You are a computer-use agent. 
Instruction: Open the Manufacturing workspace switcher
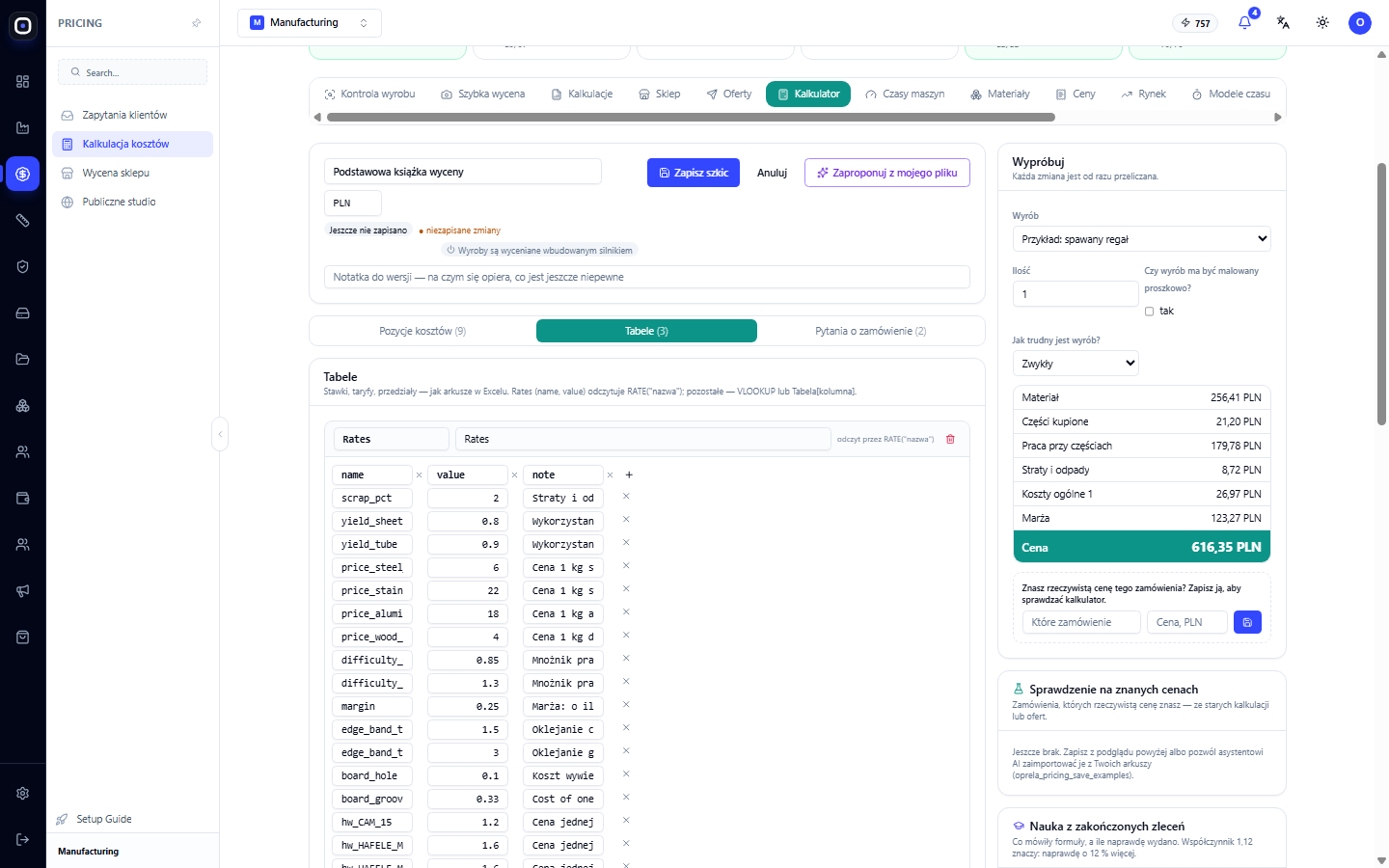click(310, 23)
